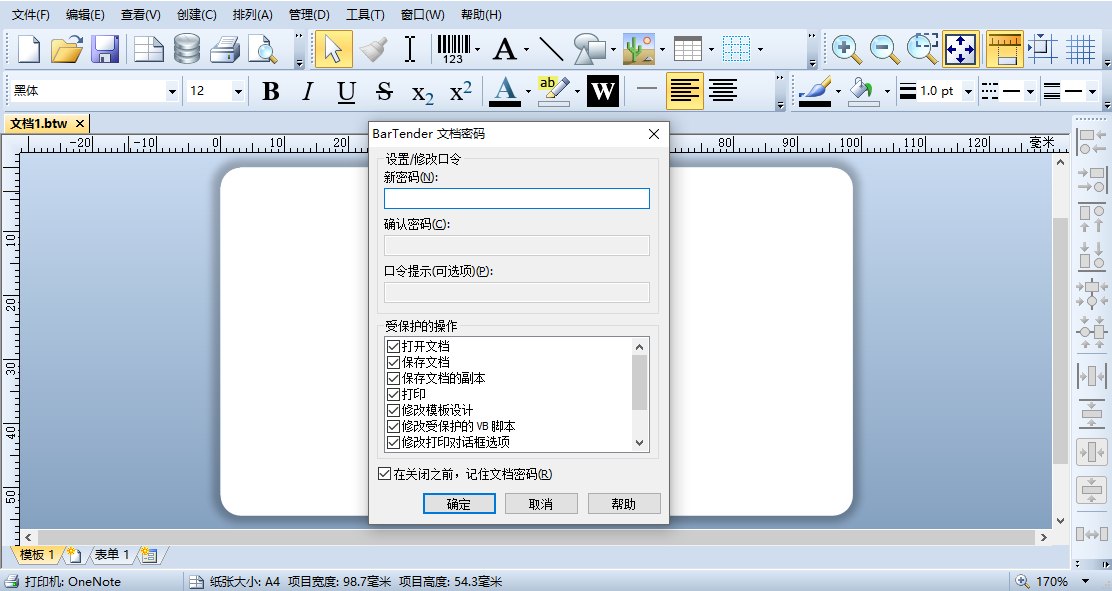Pick font color with the A color swatch
Screen dimensions: 1112x591
tap(505, 92)
